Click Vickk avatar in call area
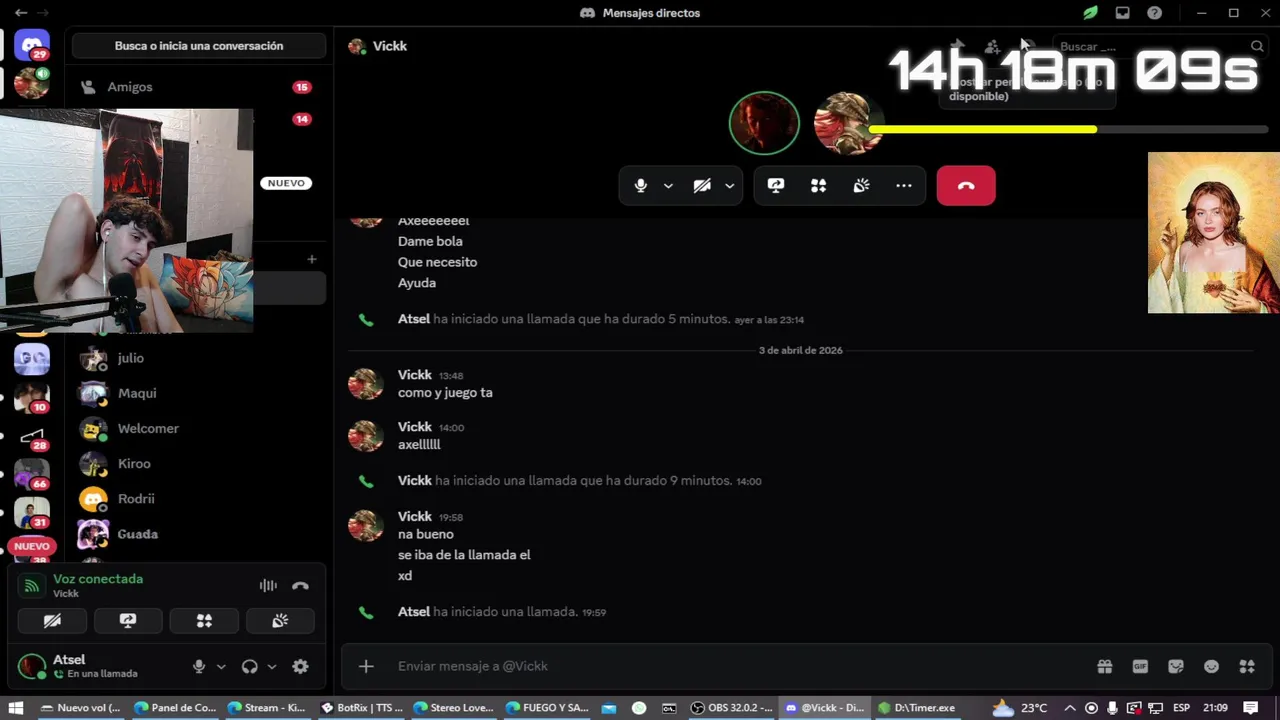This screenshot has height=720, width=1280. coord(848,123)
